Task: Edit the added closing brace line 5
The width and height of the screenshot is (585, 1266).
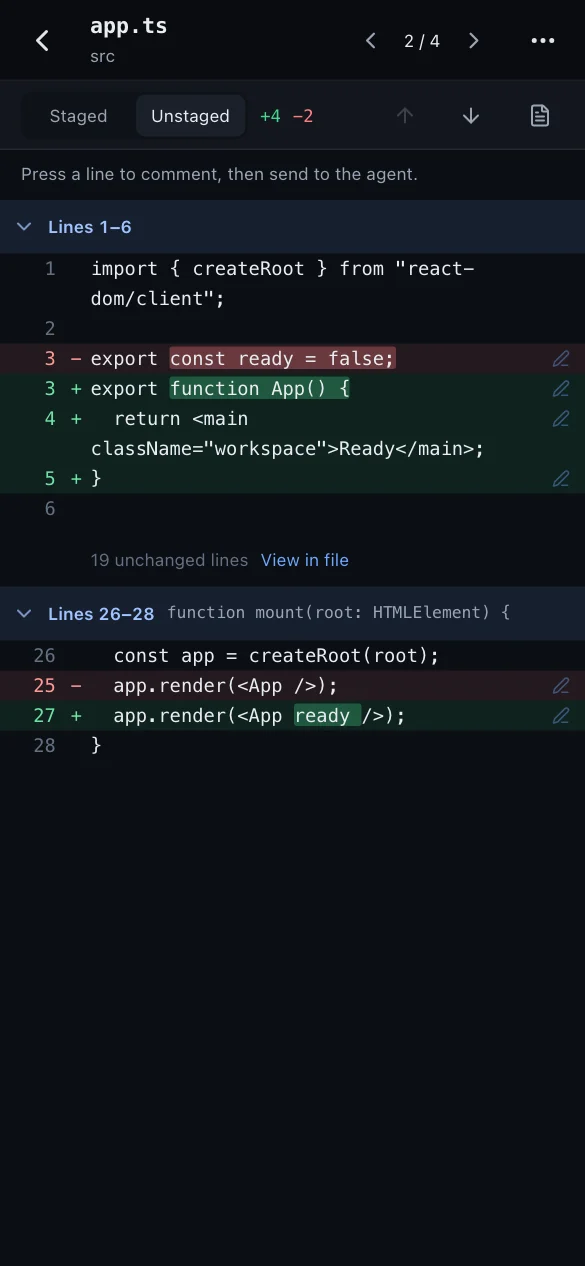Action: [x=561, y=478]
